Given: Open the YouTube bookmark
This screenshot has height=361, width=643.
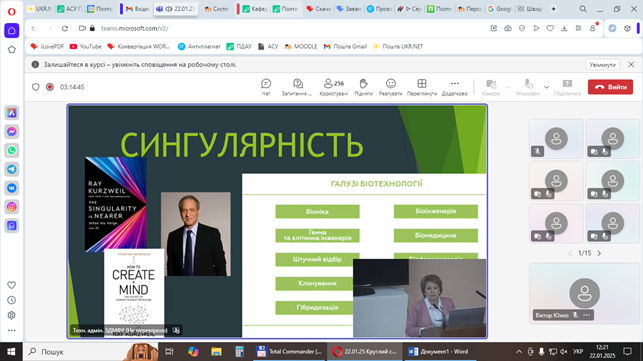Looking at the screenshot, I should point(85,46).
